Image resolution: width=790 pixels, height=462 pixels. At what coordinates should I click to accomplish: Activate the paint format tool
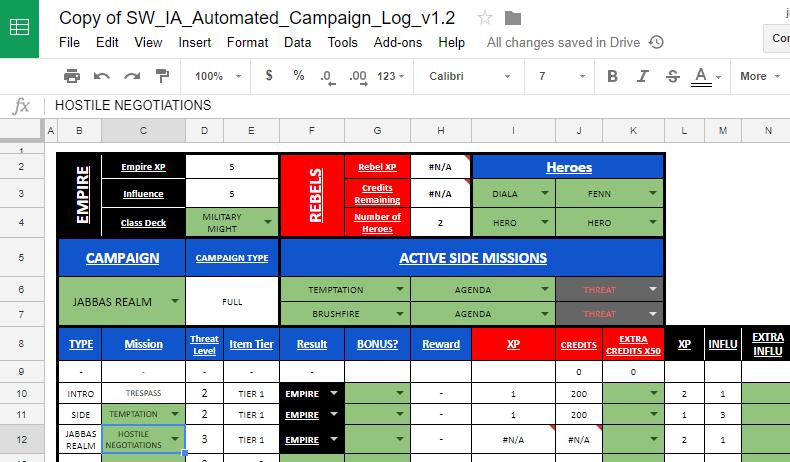(162, 76)
